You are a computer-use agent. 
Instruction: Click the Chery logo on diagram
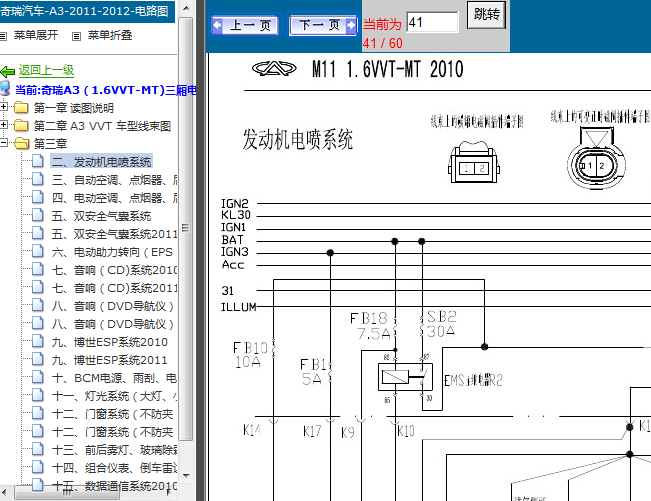click(x=274, y=68)
